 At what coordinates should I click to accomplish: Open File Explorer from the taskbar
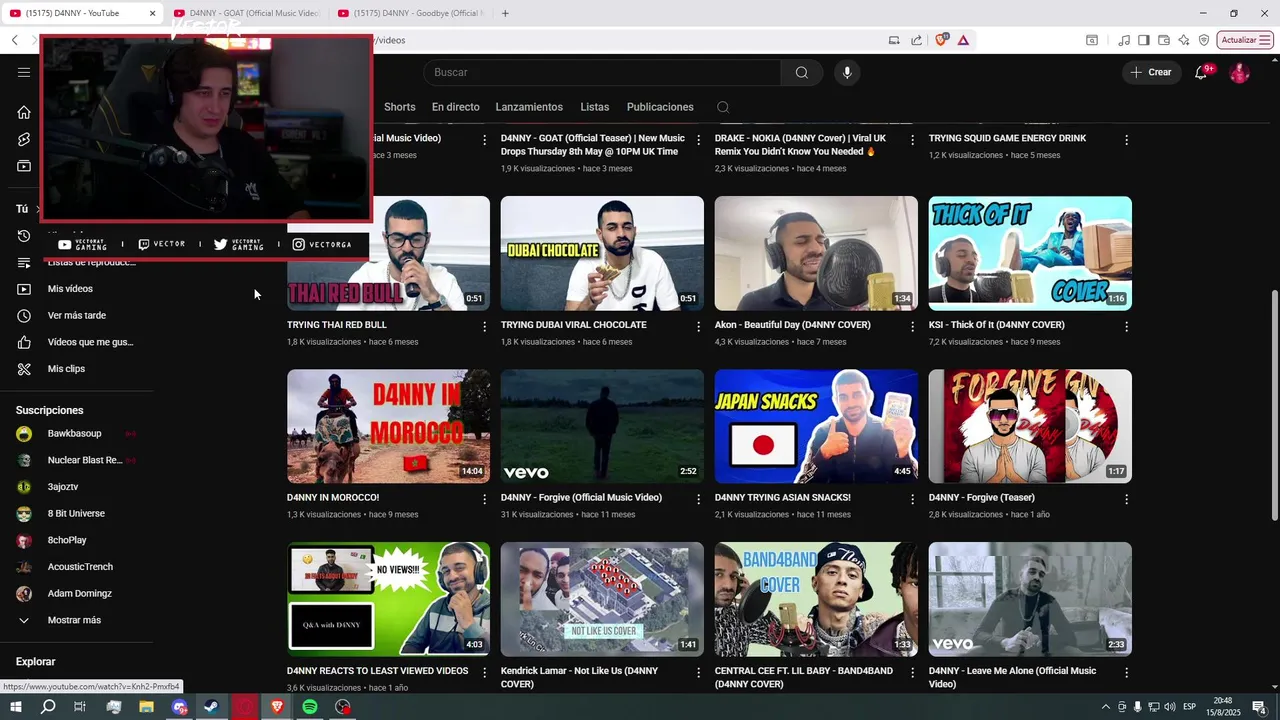(147, 707)
